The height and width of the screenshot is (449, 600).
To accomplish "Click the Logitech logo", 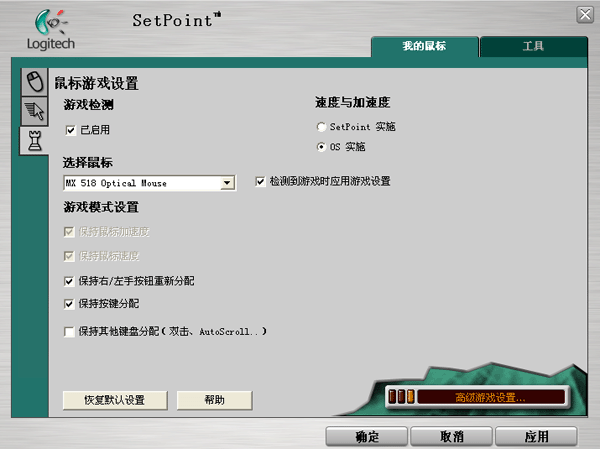I will coord(51,30).
